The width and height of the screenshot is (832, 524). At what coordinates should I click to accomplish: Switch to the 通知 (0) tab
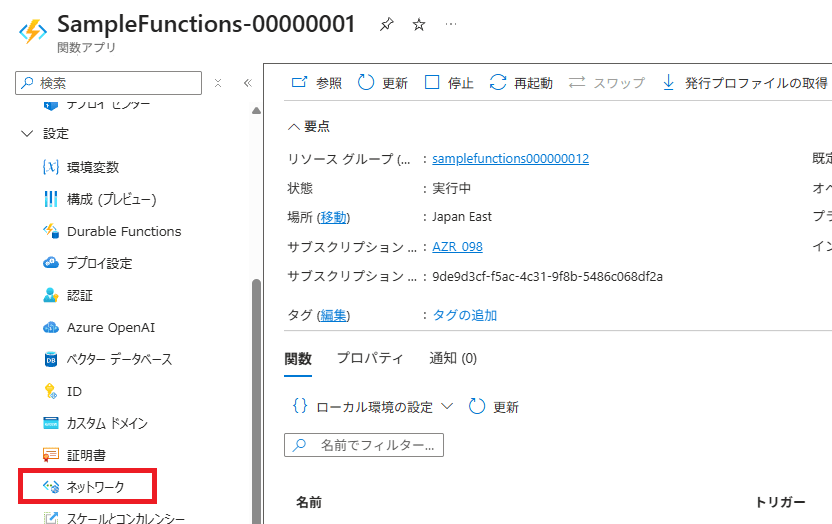pos(452,358)
